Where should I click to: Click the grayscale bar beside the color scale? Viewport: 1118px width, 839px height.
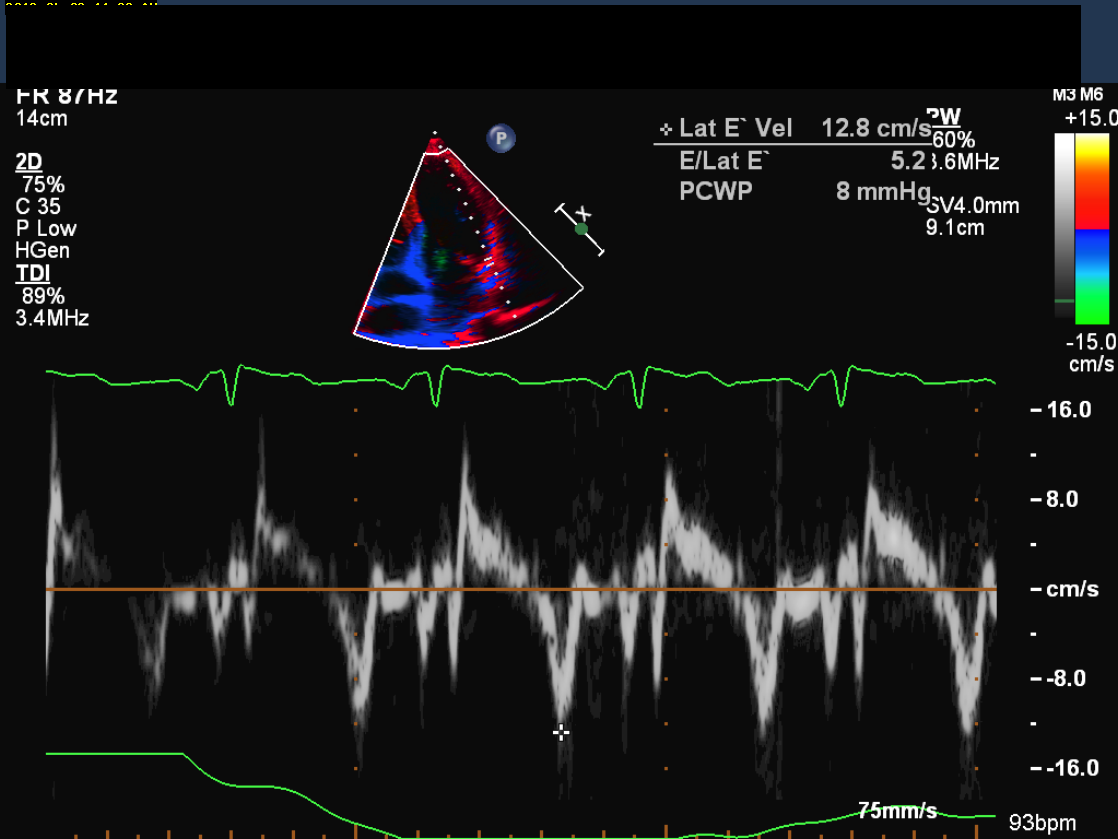[x=1064, y=225]
